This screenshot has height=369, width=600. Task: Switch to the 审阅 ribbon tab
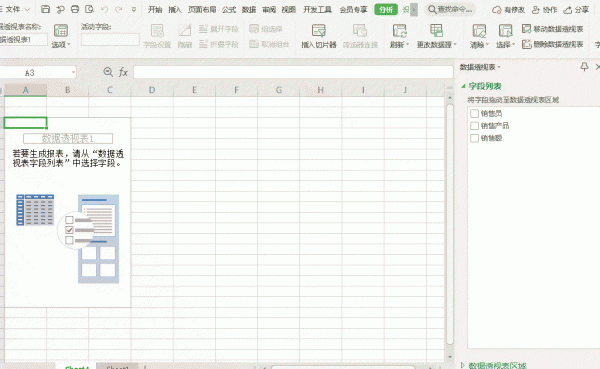coord(269,10)
